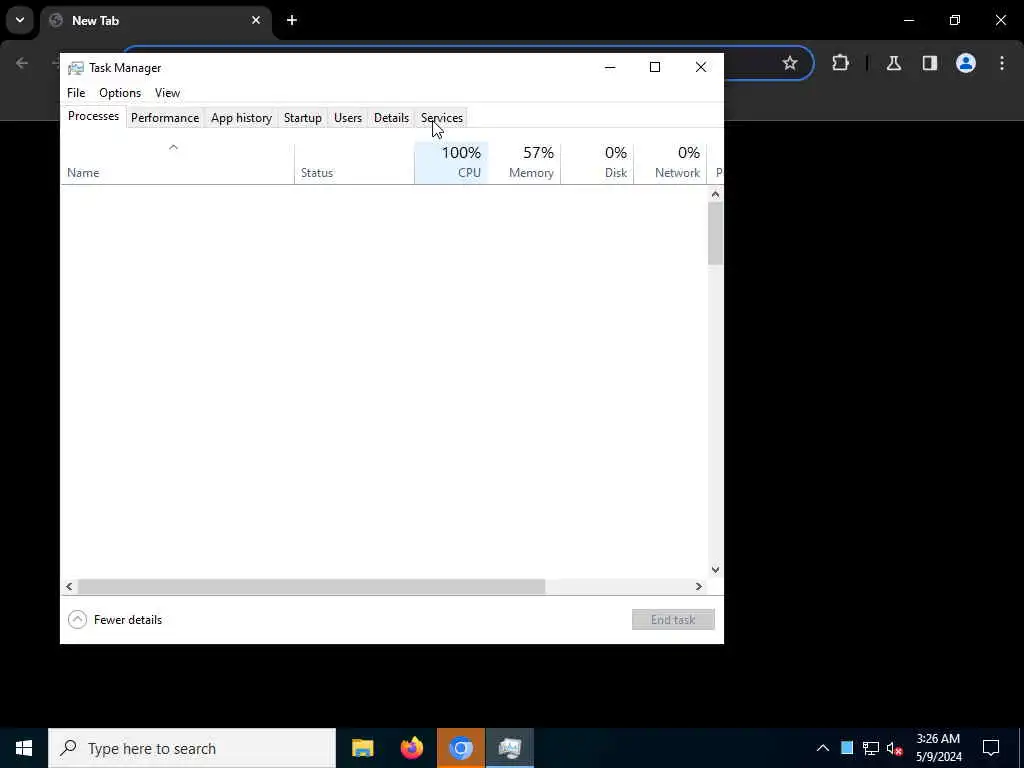Click the vertical scrollbar down arrow
The image size is (1024, 768).
(715, 569)
